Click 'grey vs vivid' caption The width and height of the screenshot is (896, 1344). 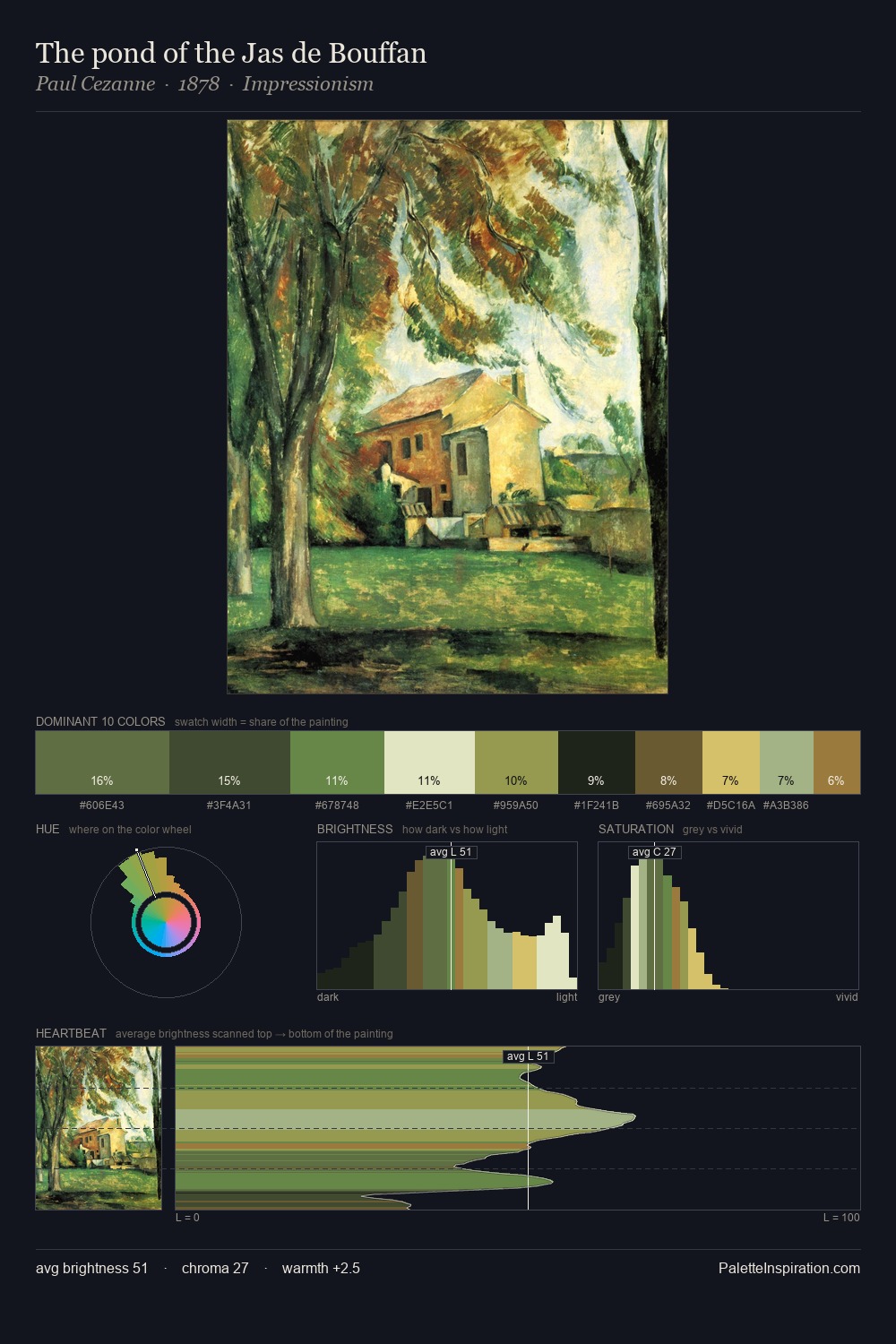(712, 830)
